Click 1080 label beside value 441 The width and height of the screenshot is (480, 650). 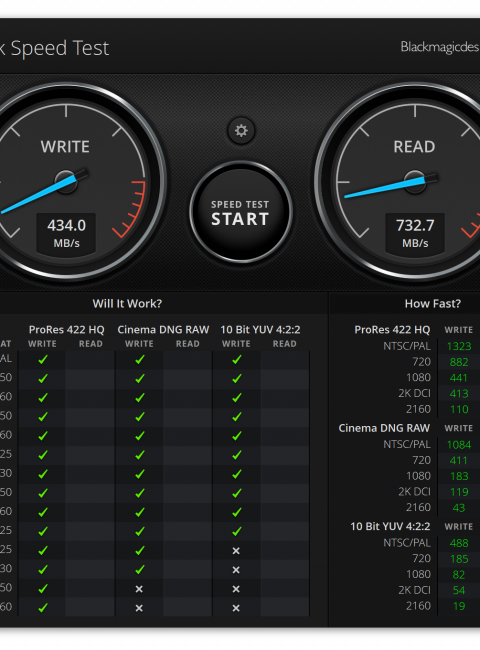[418, 377]
